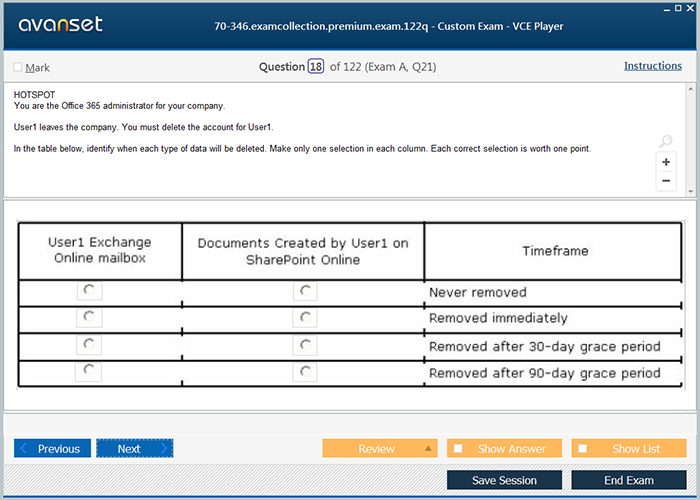Viewport: 700px width, 500px height.
Task: Open the Instructions link
Action: [653, 66]
